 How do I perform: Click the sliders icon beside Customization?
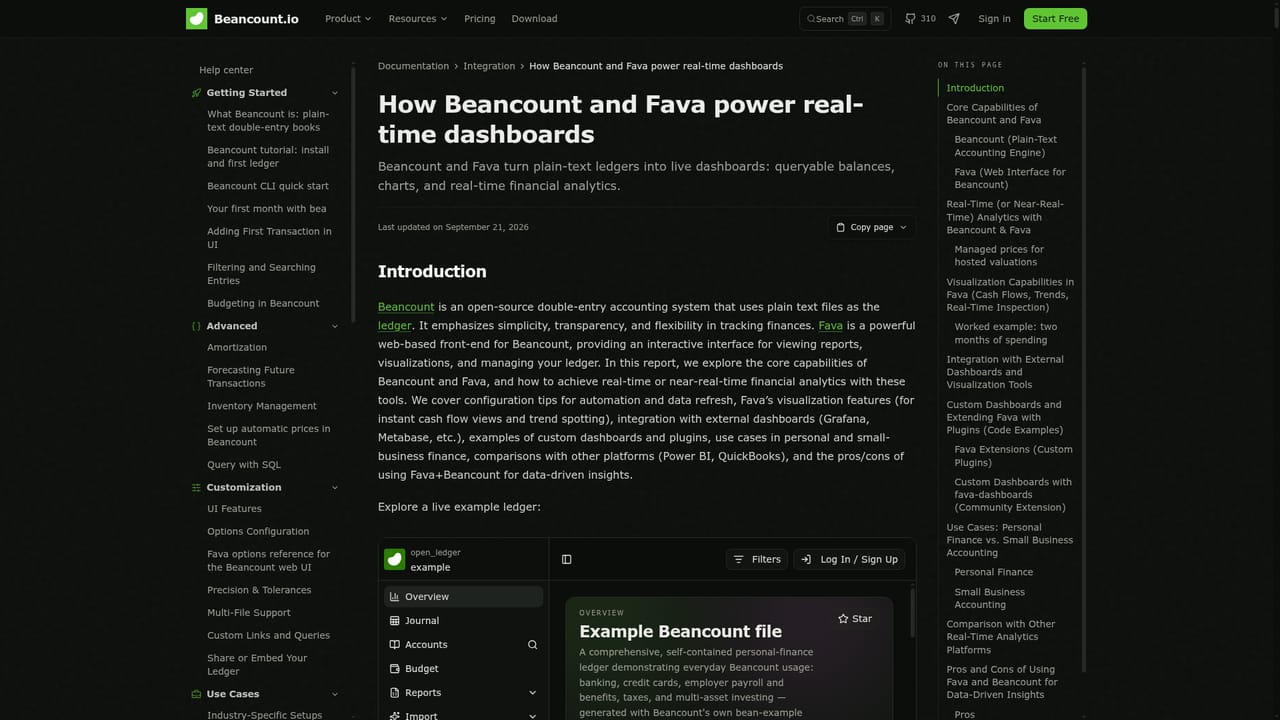click(196, 488)
